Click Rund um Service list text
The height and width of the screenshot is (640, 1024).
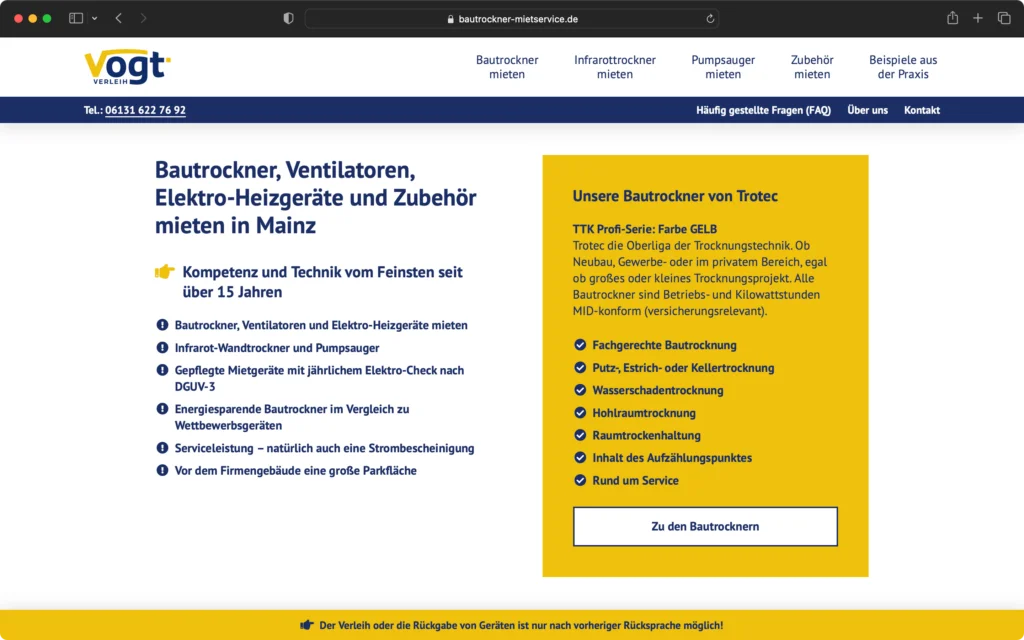(x=635, y=481)
